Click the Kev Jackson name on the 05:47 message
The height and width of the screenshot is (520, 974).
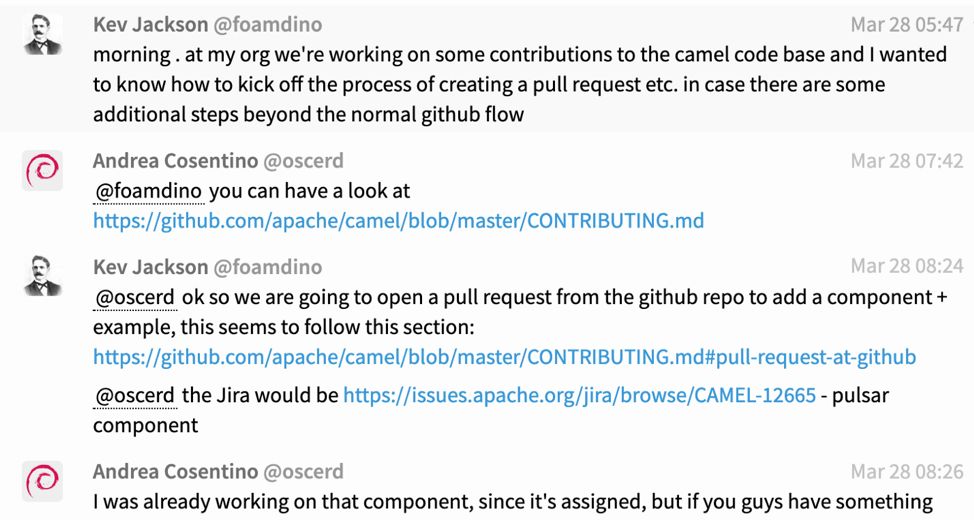[x=149, y=25]
